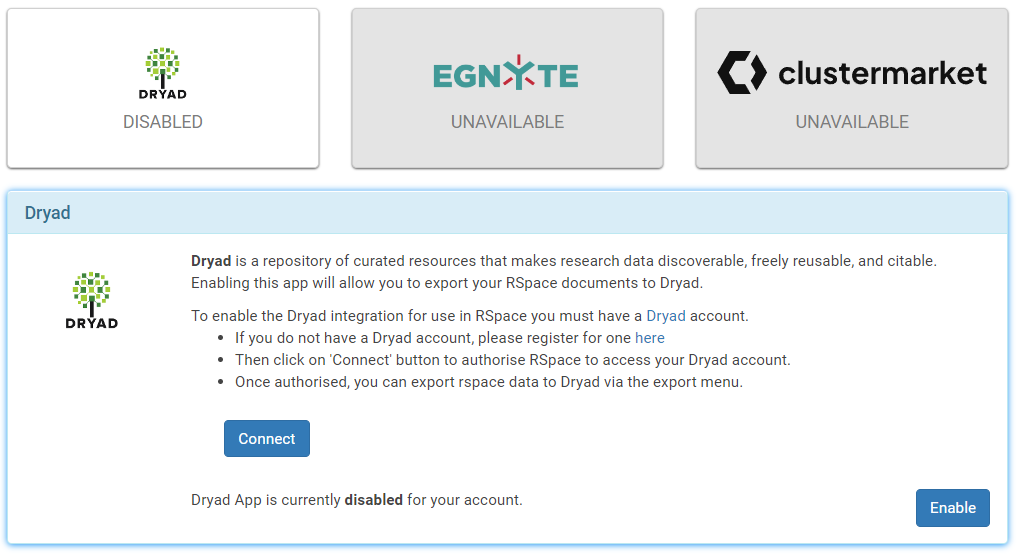The height and width of the screenshot is (554, 1017).
Task: Click the Connect button
Action: pos(267,439)
